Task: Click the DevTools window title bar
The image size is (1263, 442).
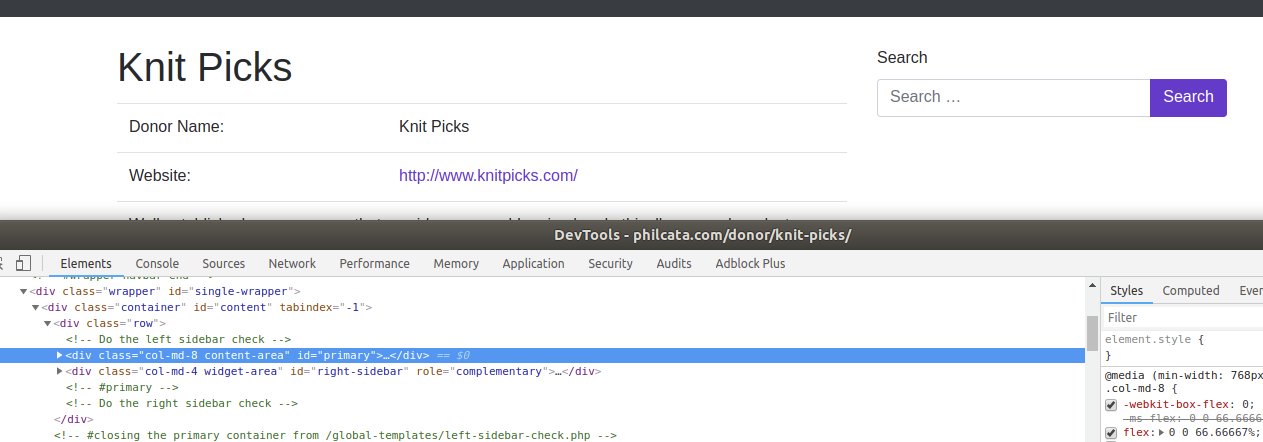Action: tap(631, 235)
